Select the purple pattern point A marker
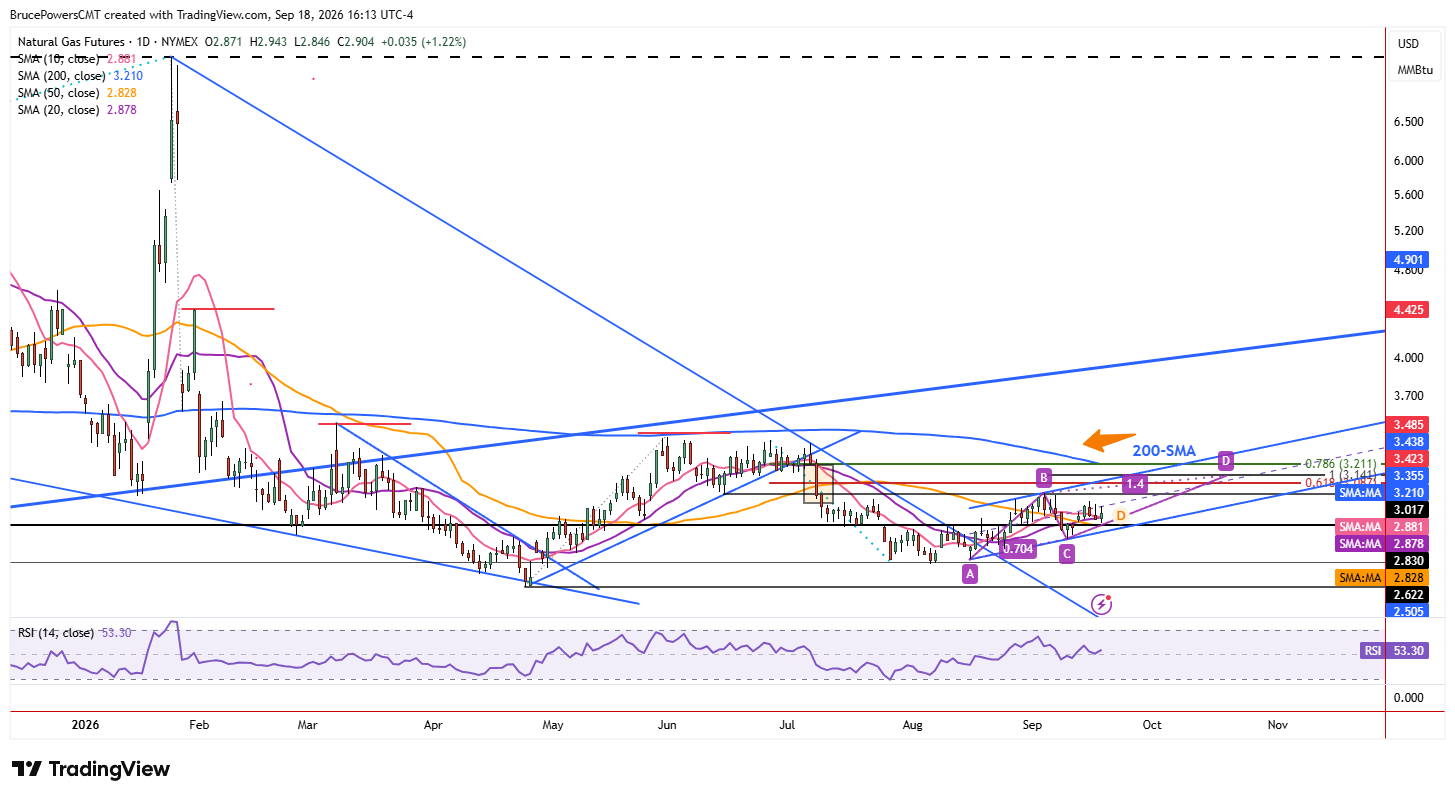 (969, 573)
